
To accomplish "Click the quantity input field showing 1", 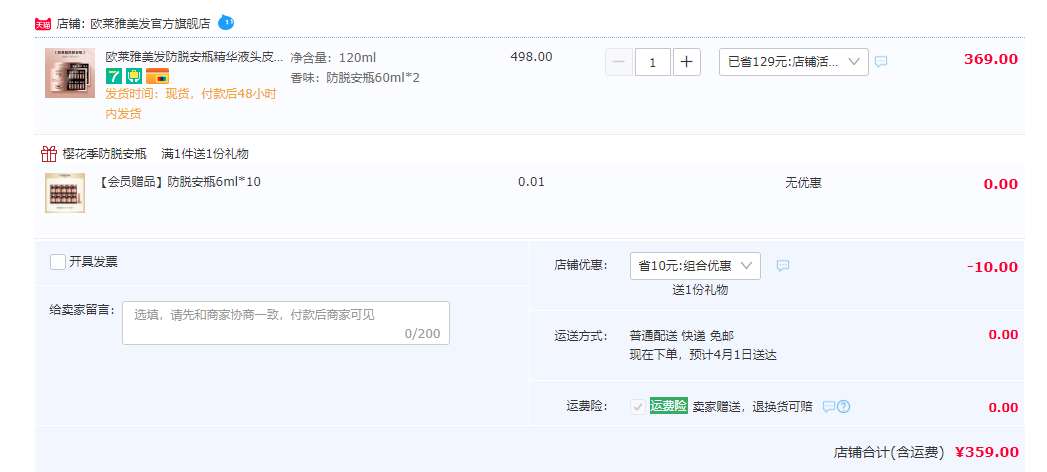I will pyautogui.click(x=652, y=63).
